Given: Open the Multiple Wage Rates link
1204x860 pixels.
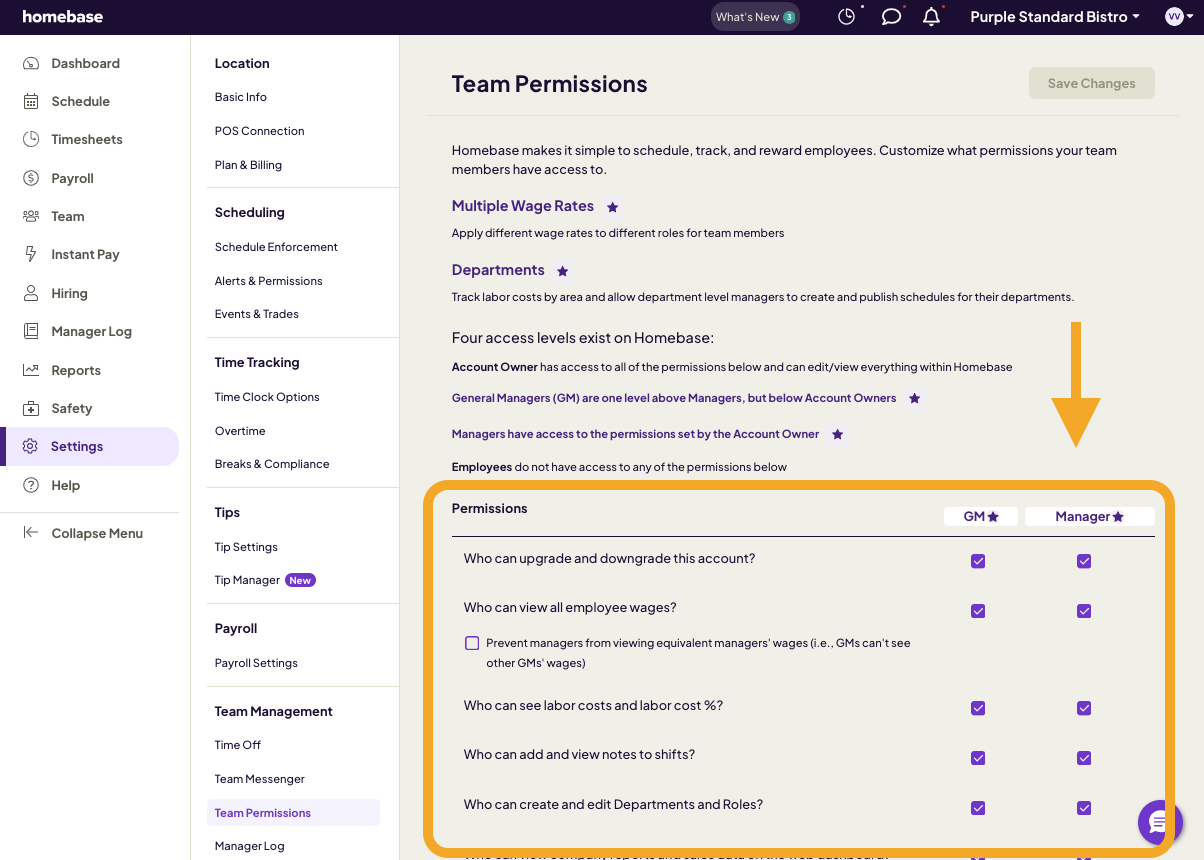Looking at the screenshot, I should click(x=522, y=206).
